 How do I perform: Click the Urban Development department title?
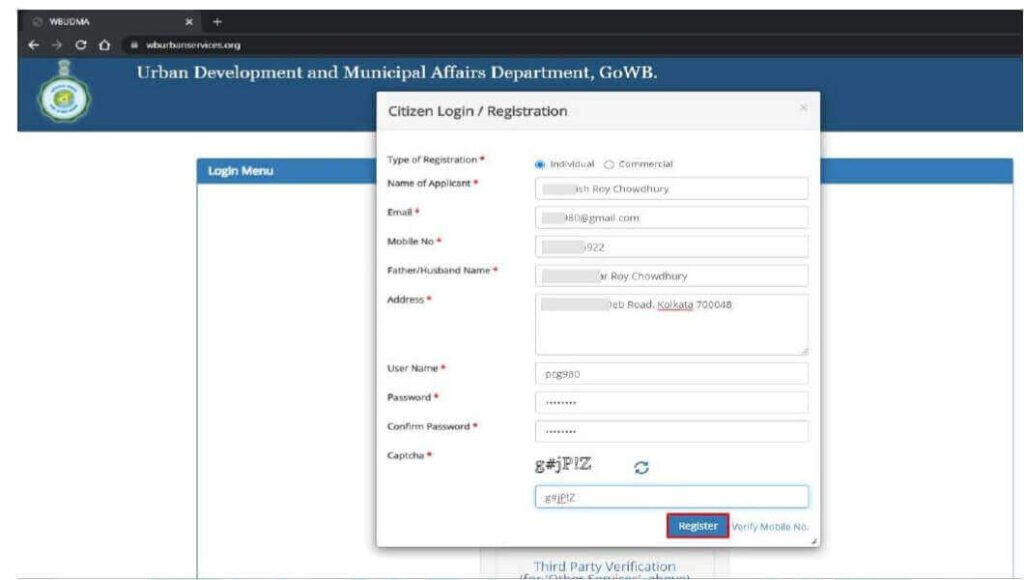397,72
